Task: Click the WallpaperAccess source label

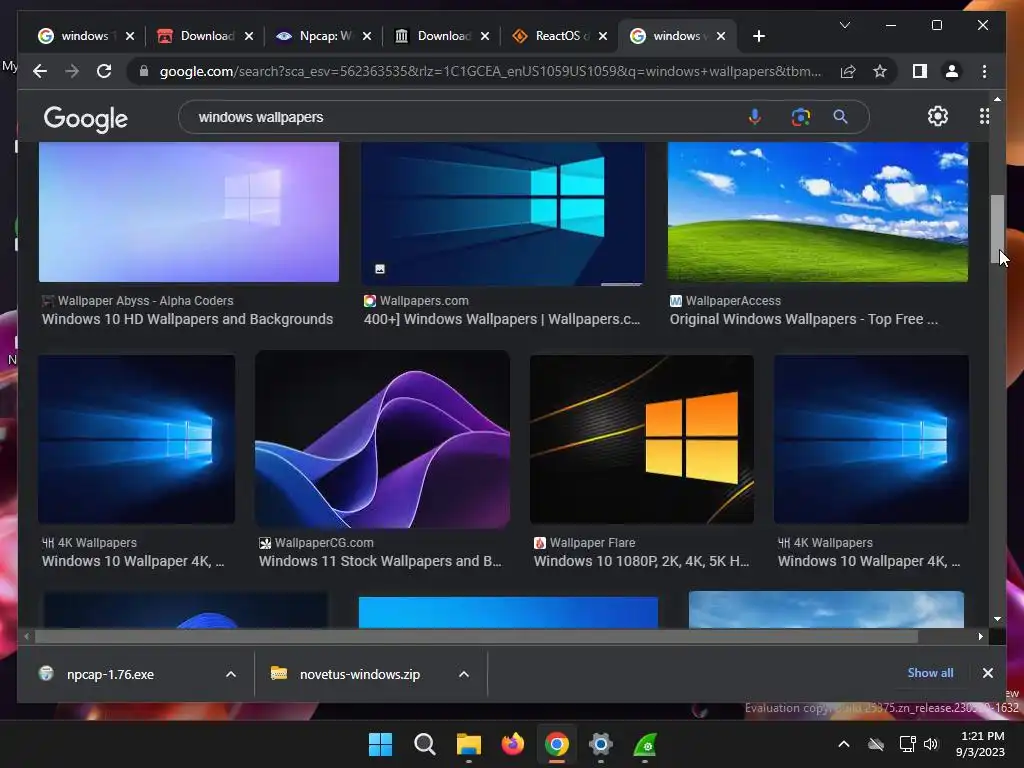Action: point(733,300)
